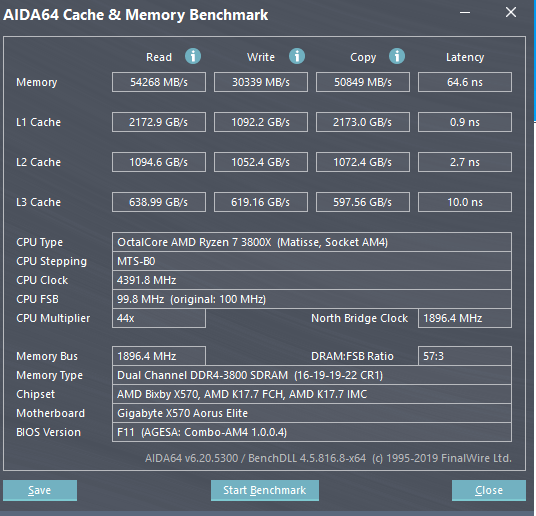Select L3 Cache Write value 619.16 GB/s
This screenshot has height=516, width=536.
pyautogui.click(x=261, y=202)
